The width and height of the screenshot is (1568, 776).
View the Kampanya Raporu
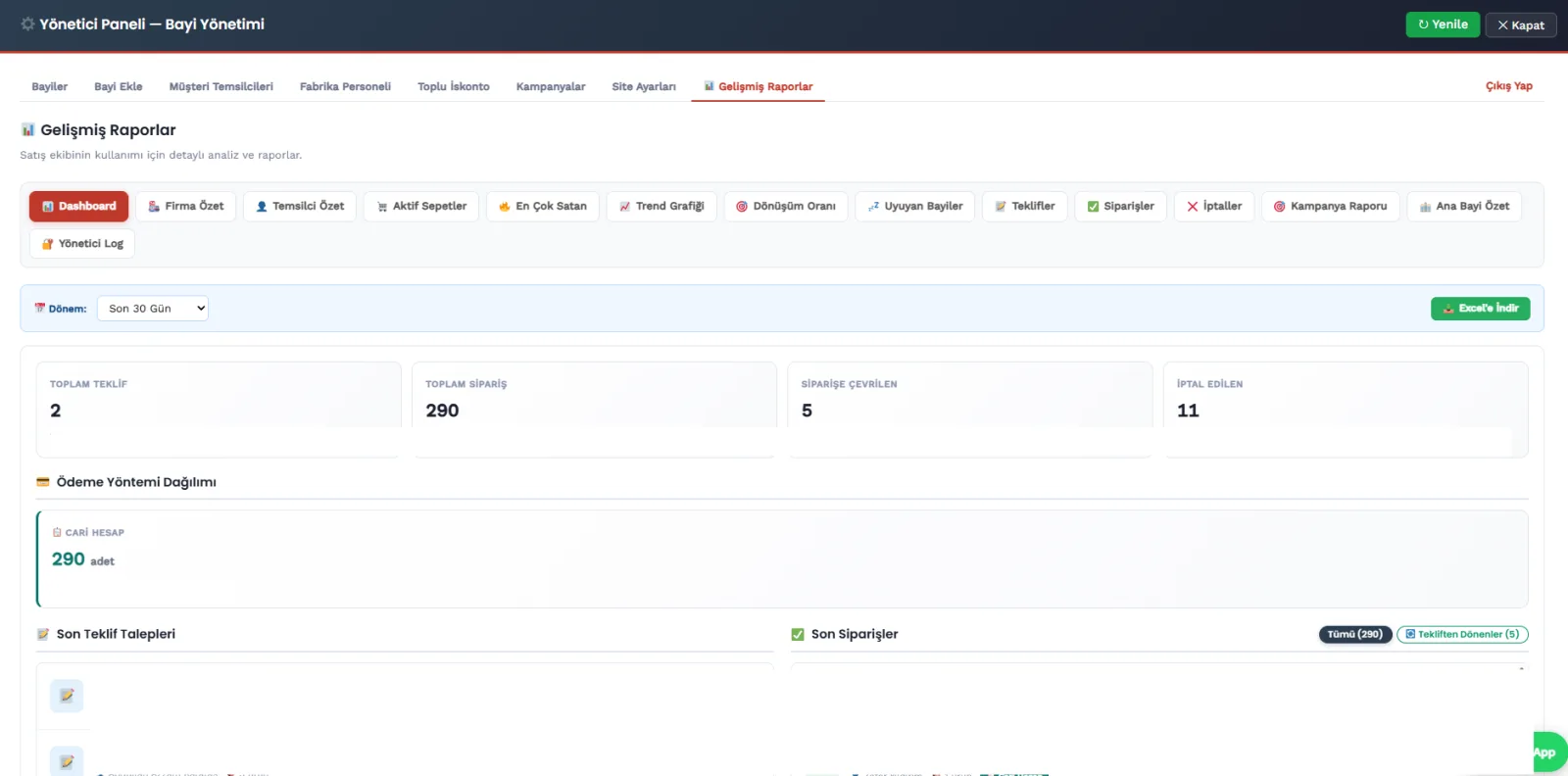click(1331, 206)
